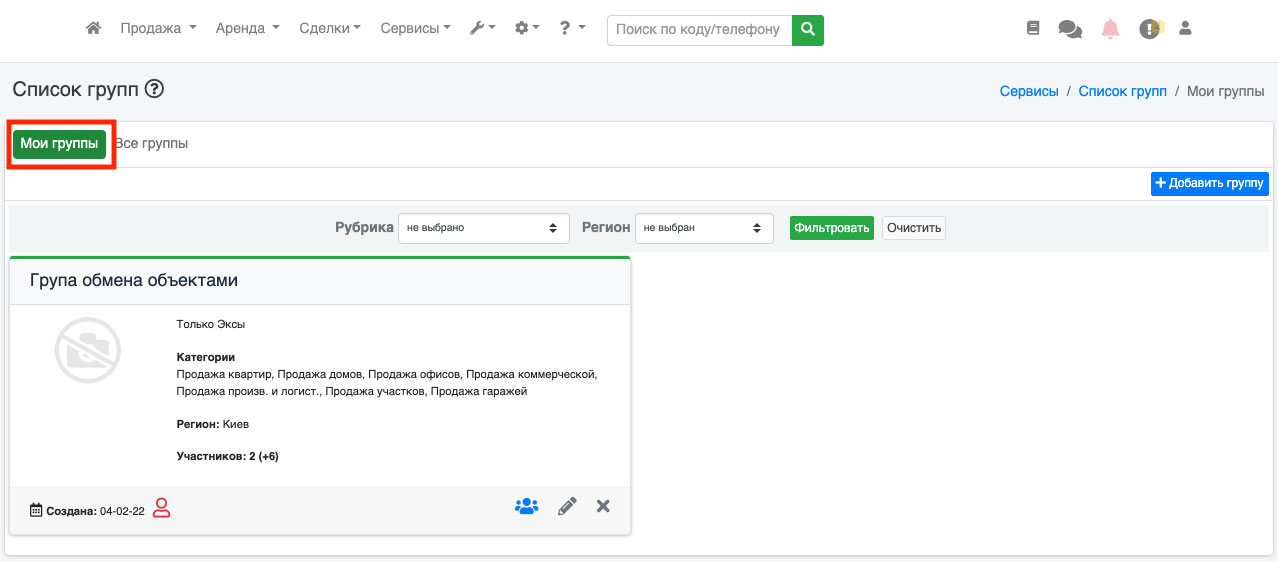Open the Аренда menu
Image resolution: width=1278 pixels, height=562 pixels.
pyautogui.click(x=247, y=29)
